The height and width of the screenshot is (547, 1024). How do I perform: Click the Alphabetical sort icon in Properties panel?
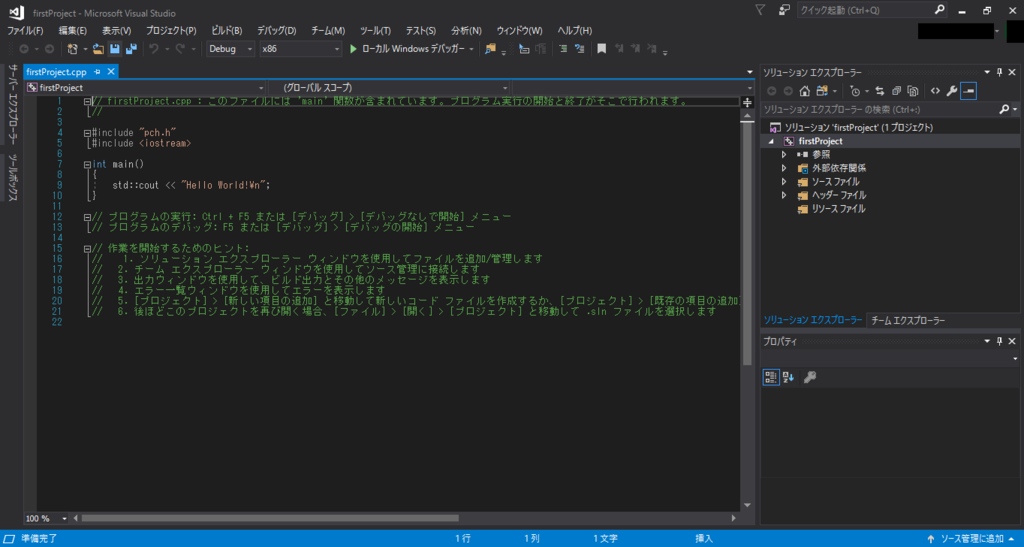788,377
